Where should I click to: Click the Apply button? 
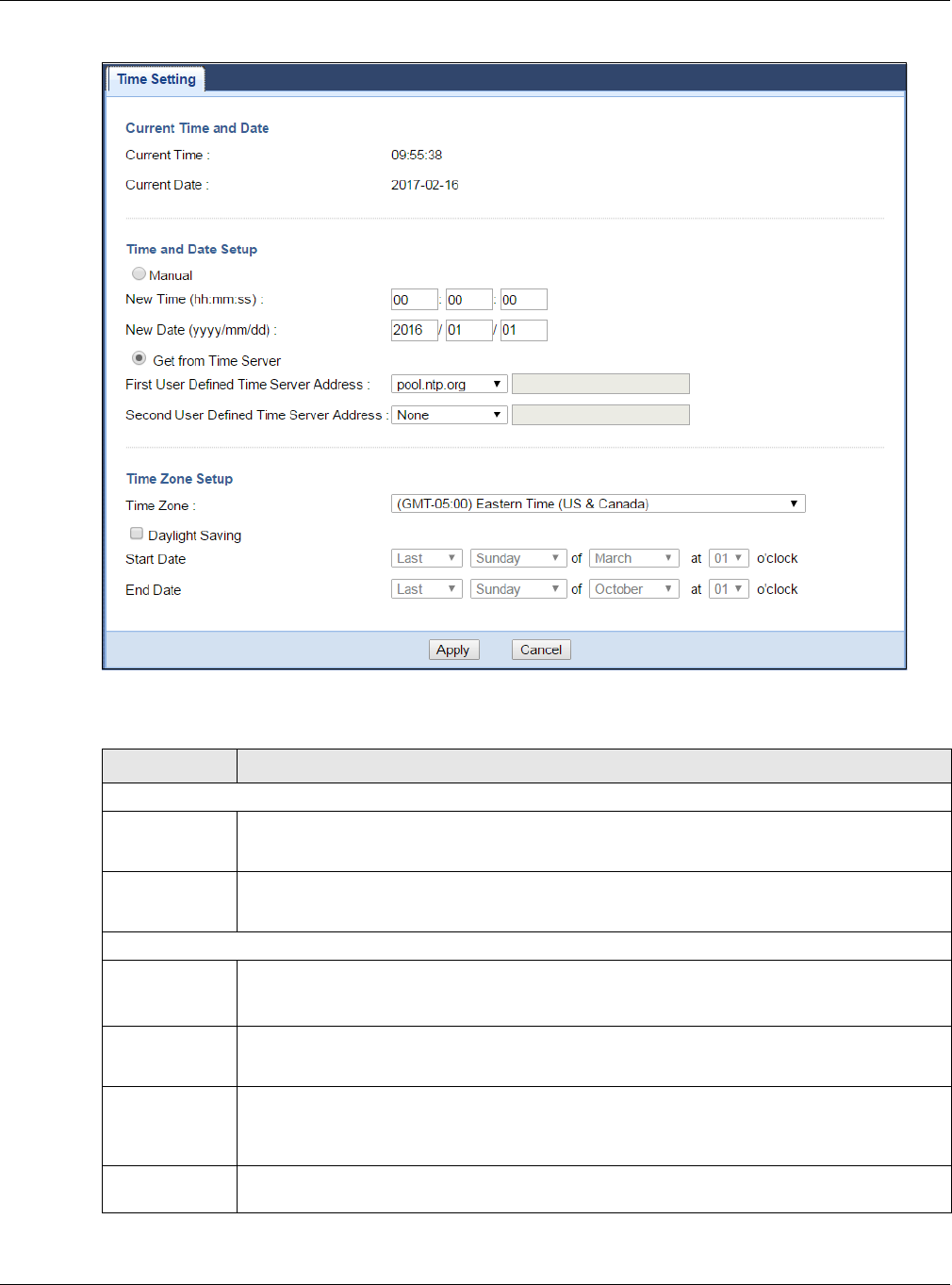[x=453, y=650]
